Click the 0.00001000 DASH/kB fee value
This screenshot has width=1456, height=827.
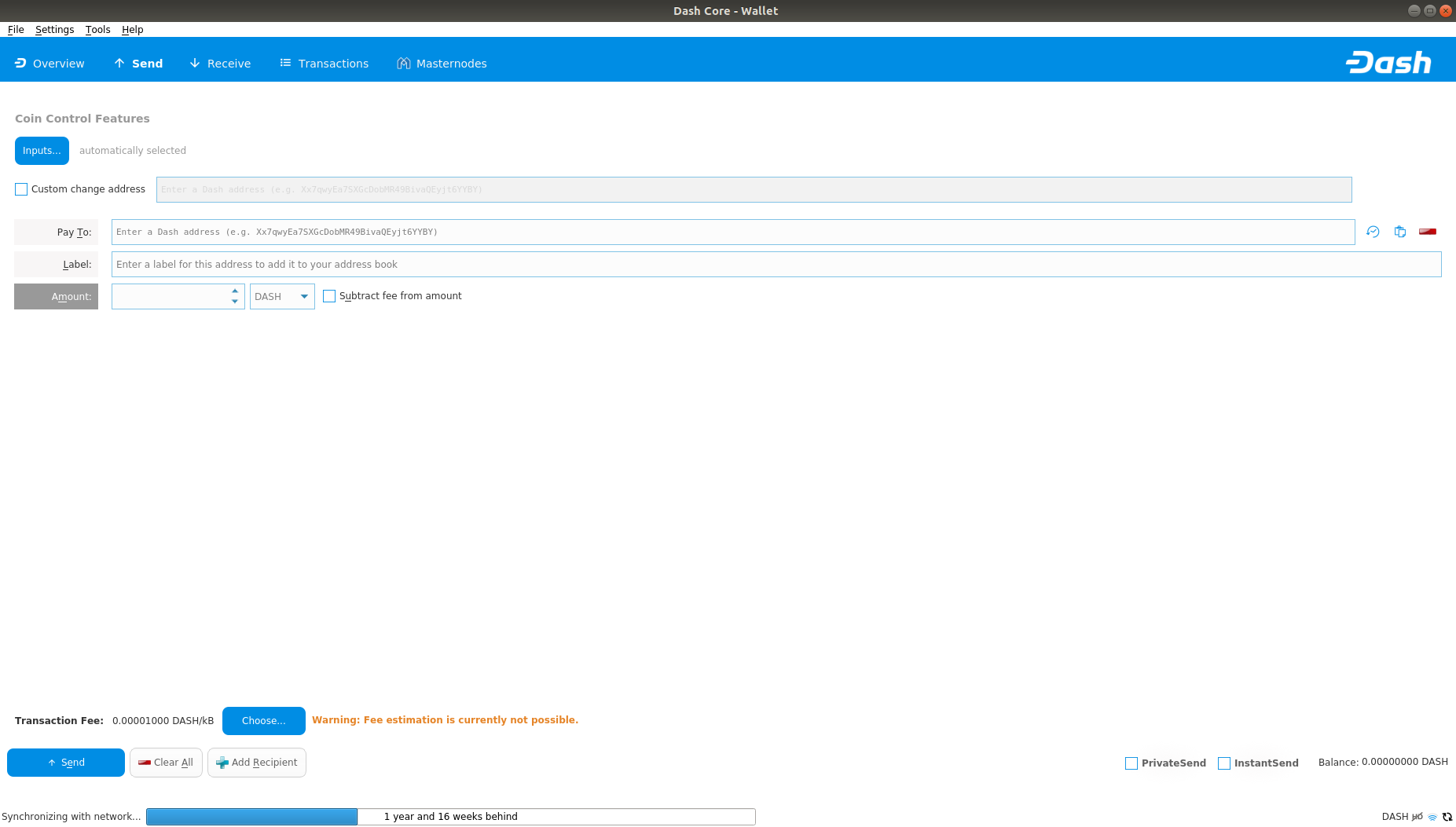tap(163, 721)
